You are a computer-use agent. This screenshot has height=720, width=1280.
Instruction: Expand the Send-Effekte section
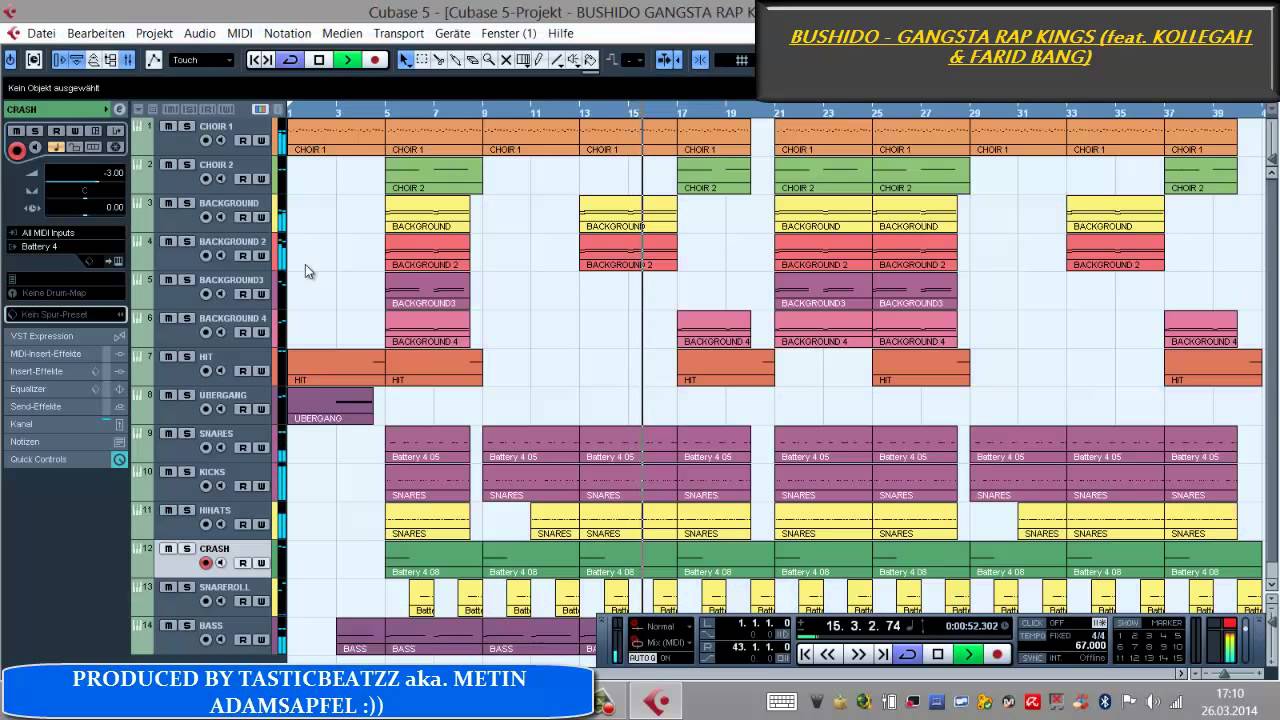(66, 407)
